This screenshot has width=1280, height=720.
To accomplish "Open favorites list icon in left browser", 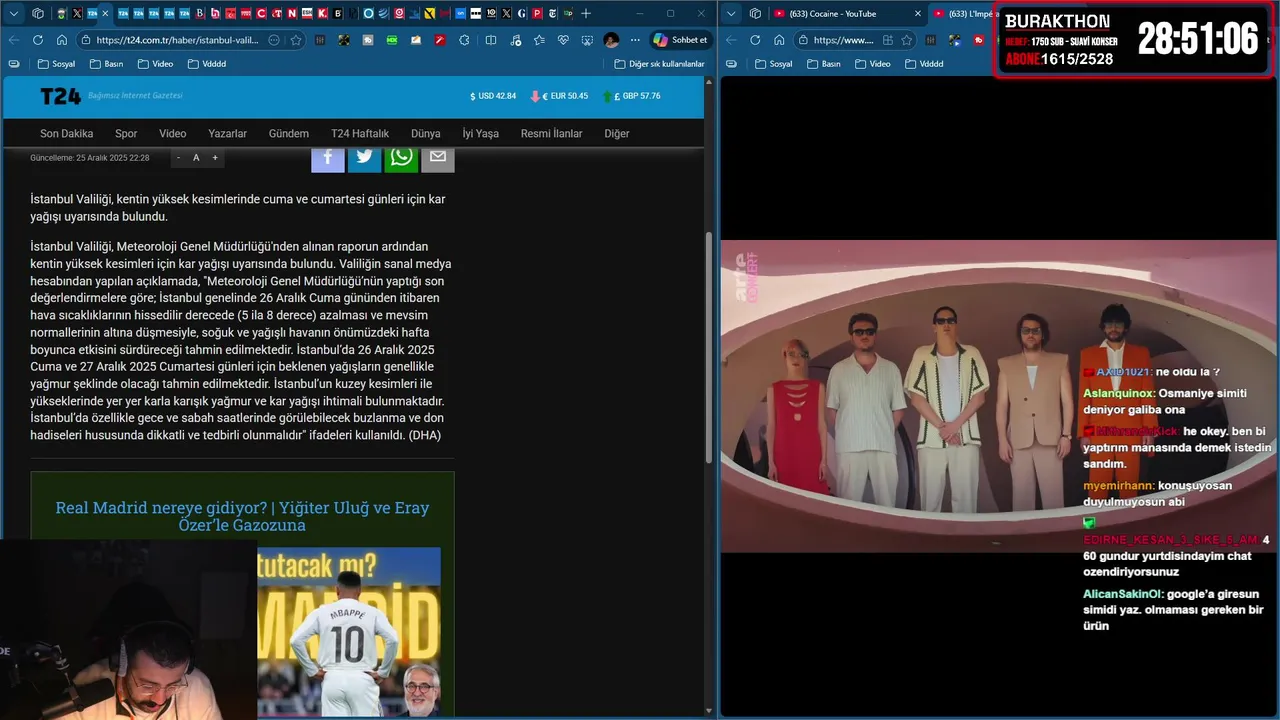I will (x=539, y=40).
